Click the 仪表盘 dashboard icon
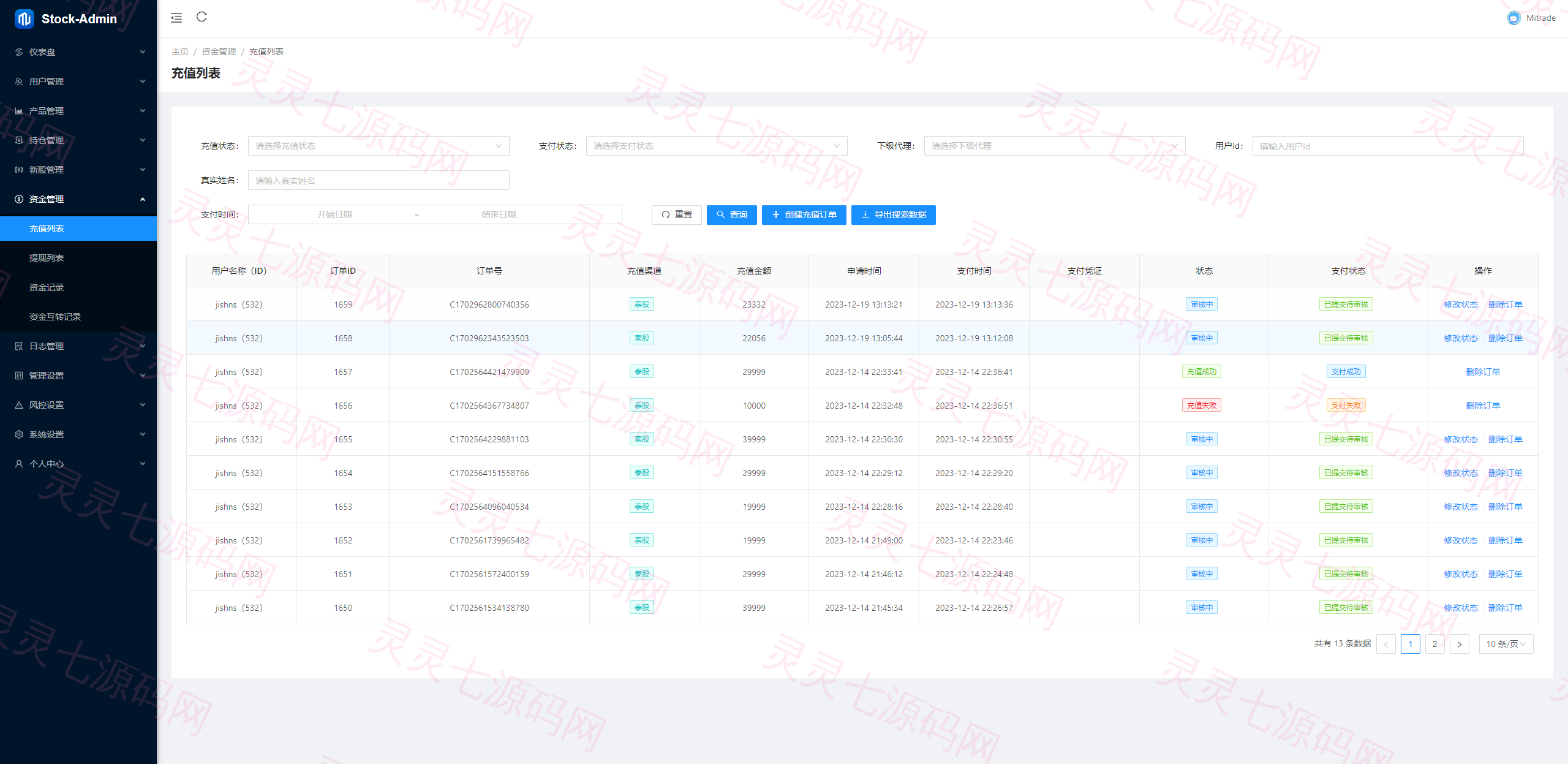 [x=19, y=52]
